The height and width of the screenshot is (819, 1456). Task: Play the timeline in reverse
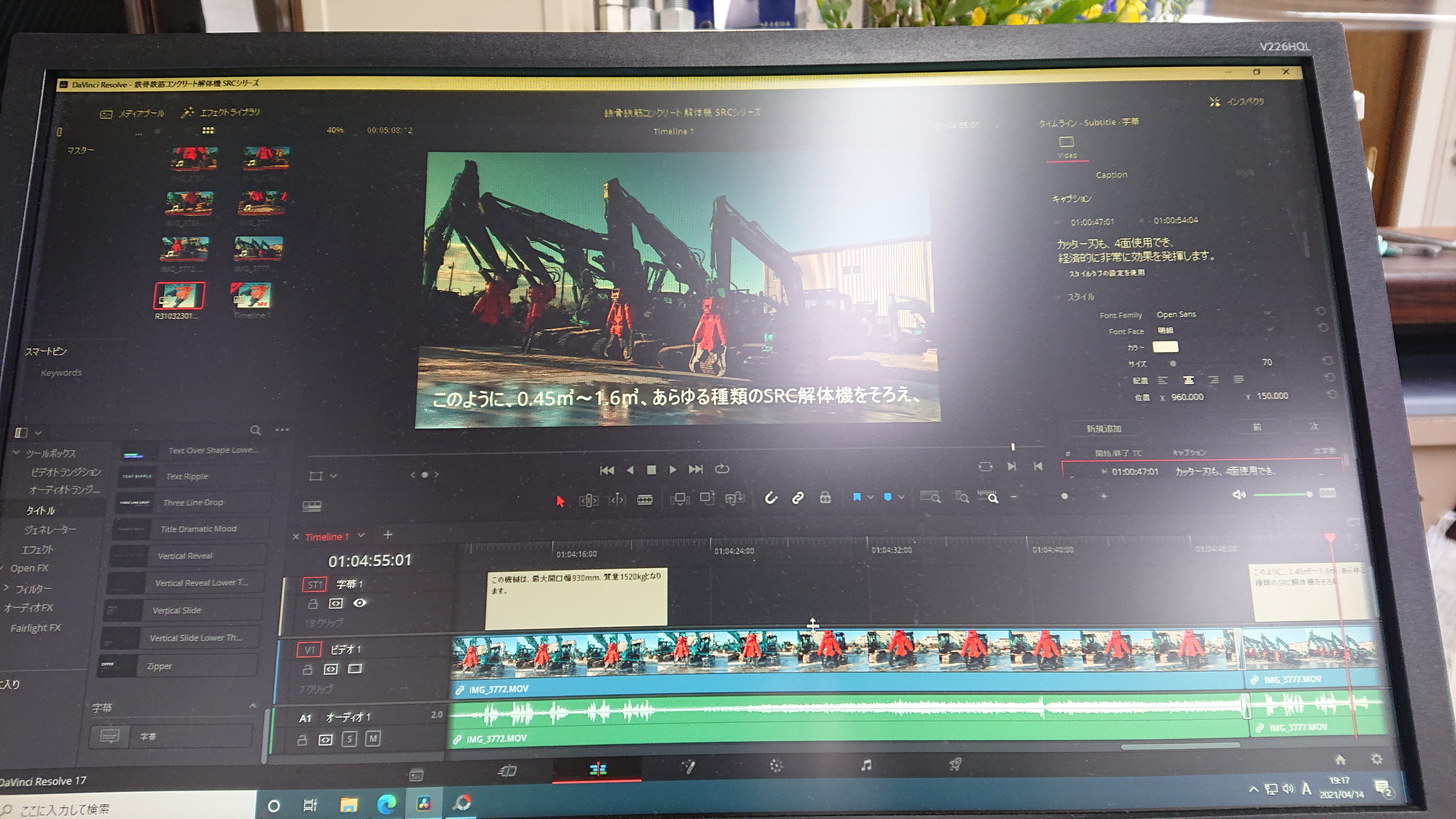(x=630, y=470)
